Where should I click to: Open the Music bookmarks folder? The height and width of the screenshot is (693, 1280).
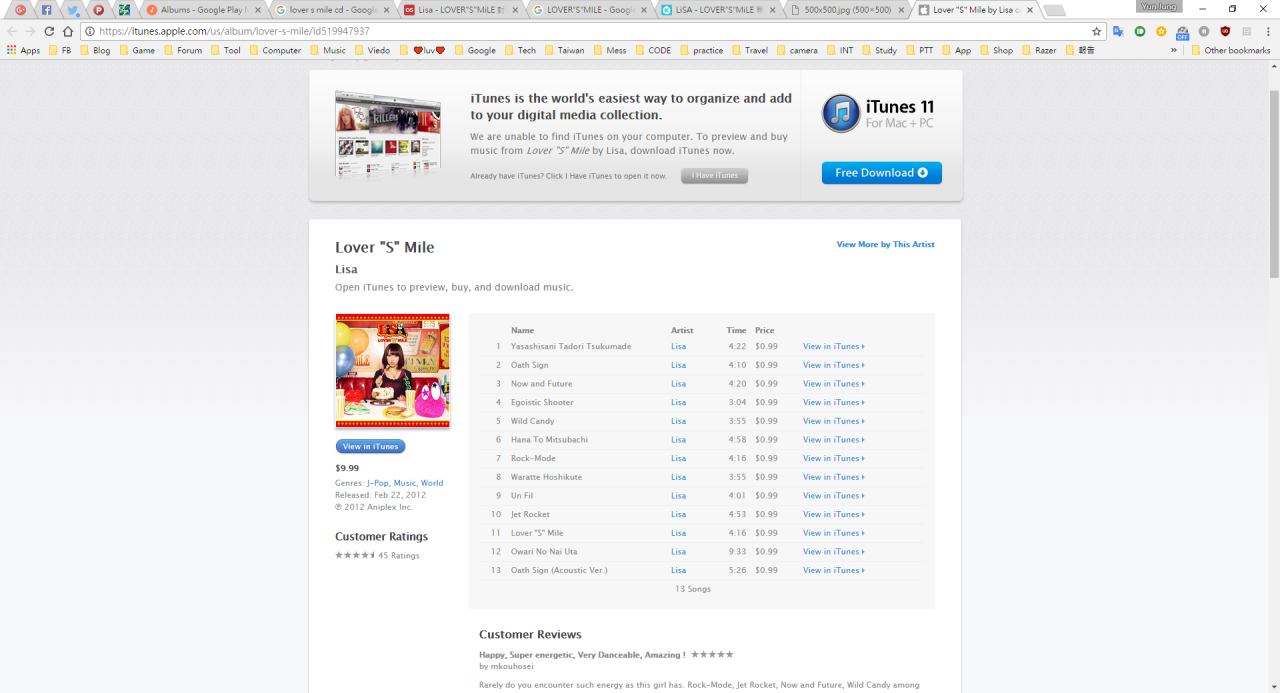point(328,50)
